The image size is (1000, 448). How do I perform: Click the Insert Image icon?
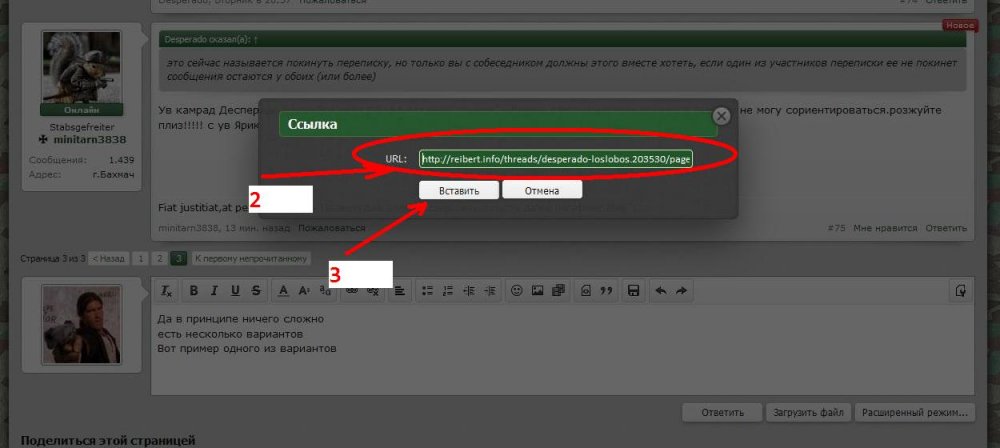(538, 291)
